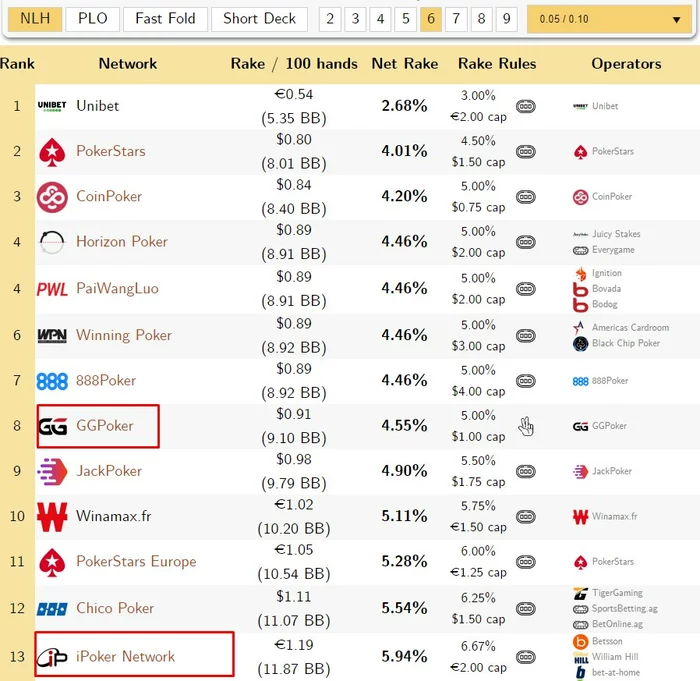The image size is (700, 681).
Task: Open rake rules details icon for Horizon Poker
Action: (526, 242)
